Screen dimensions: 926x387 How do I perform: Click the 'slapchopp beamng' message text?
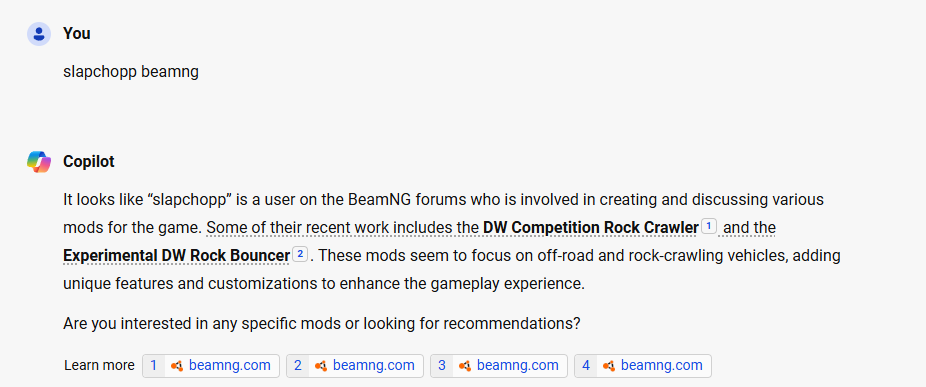pos(131,72)
